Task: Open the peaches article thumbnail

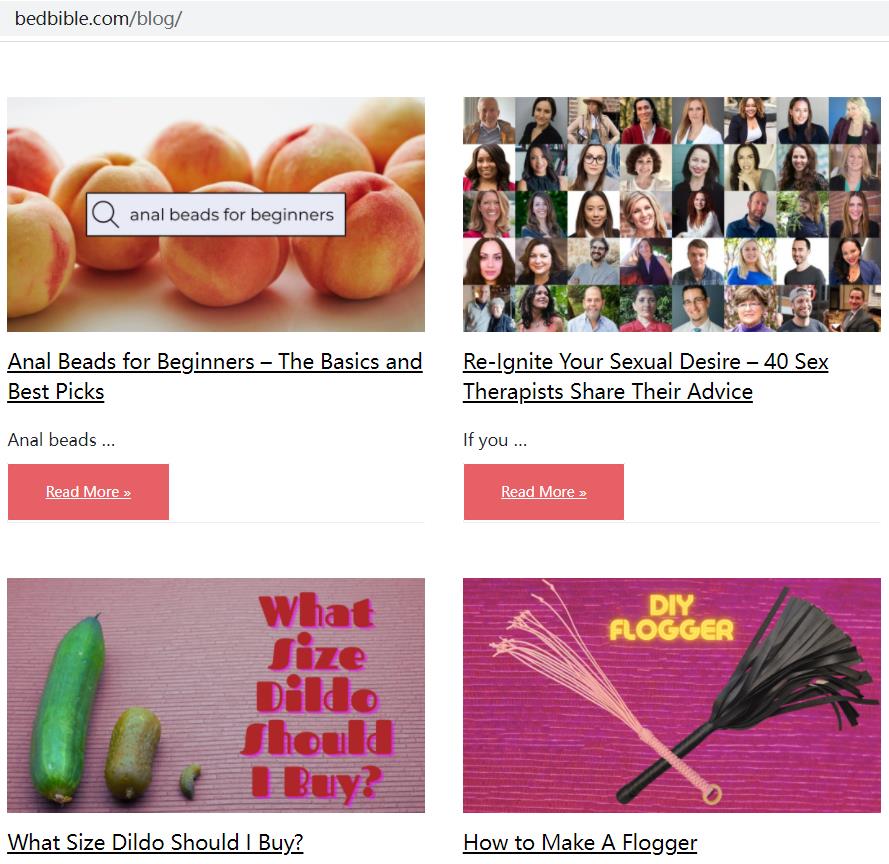Action: tap(216, 214)
